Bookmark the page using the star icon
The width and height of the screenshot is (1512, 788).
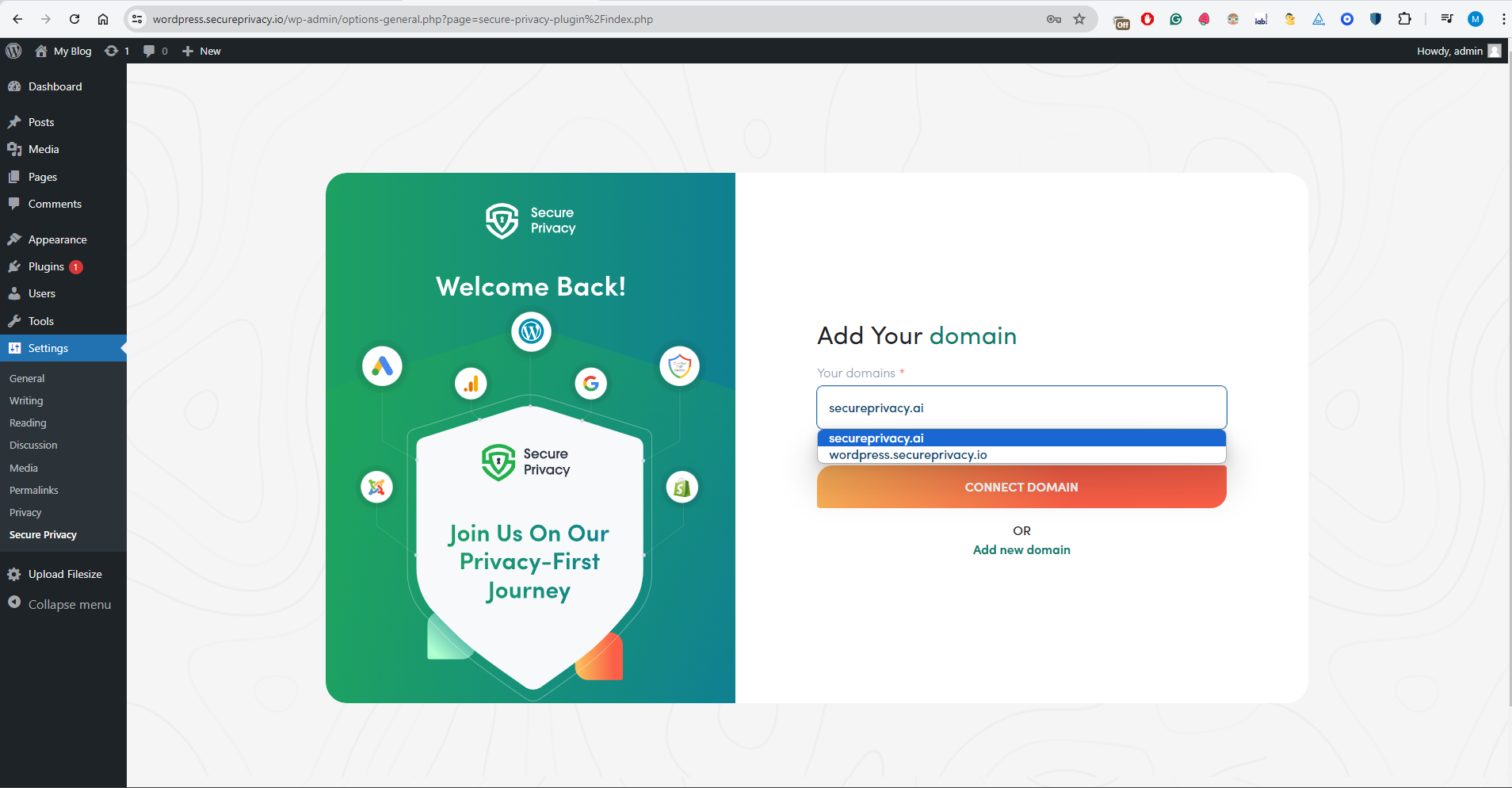1079,18
